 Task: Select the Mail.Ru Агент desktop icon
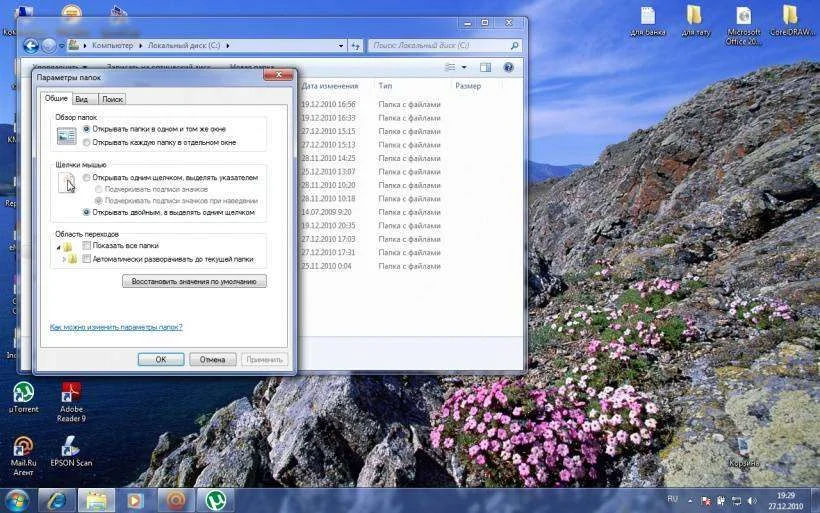(x=23, y=456)
